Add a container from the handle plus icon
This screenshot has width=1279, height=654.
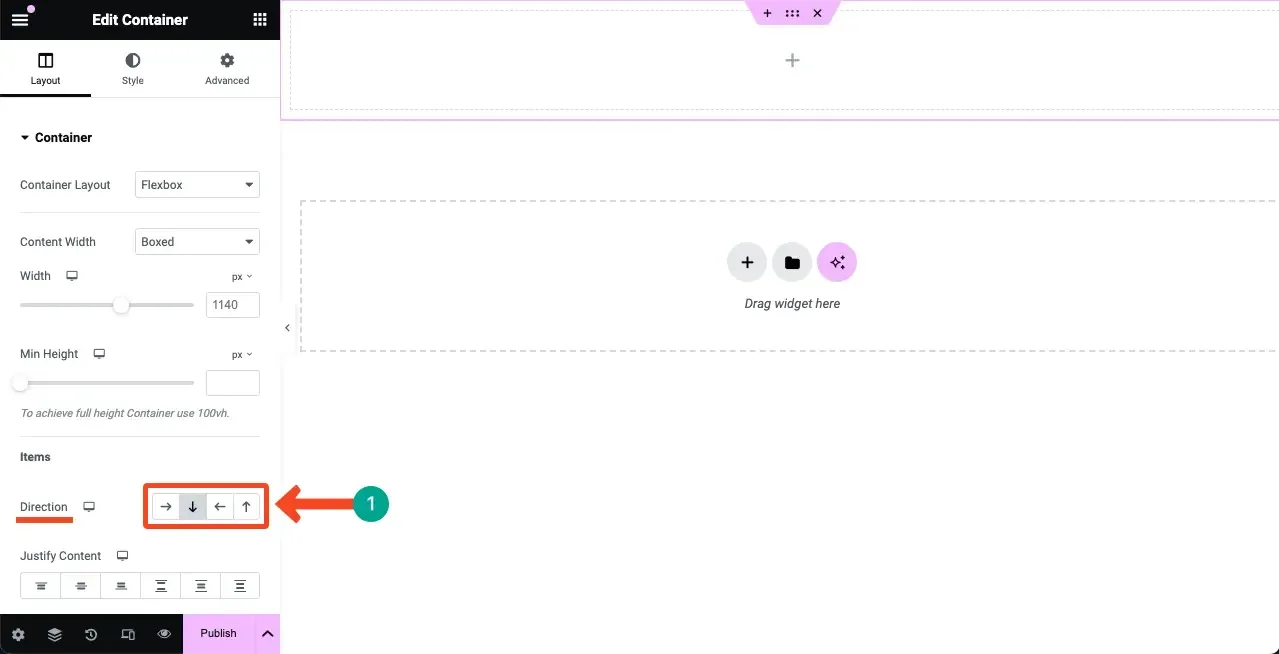(767, 13)
